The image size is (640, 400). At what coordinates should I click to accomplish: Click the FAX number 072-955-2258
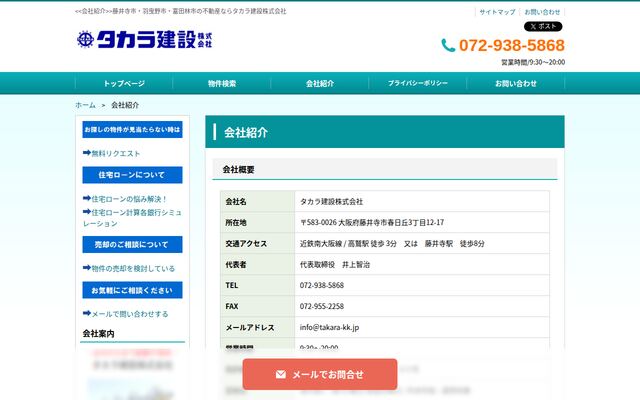322,306
